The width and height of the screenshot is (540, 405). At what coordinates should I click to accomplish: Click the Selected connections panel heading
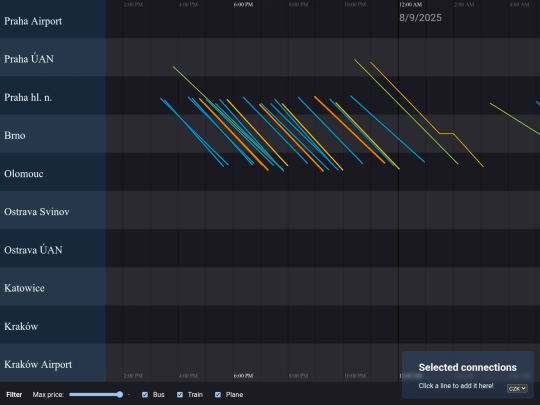click(468, 367)
